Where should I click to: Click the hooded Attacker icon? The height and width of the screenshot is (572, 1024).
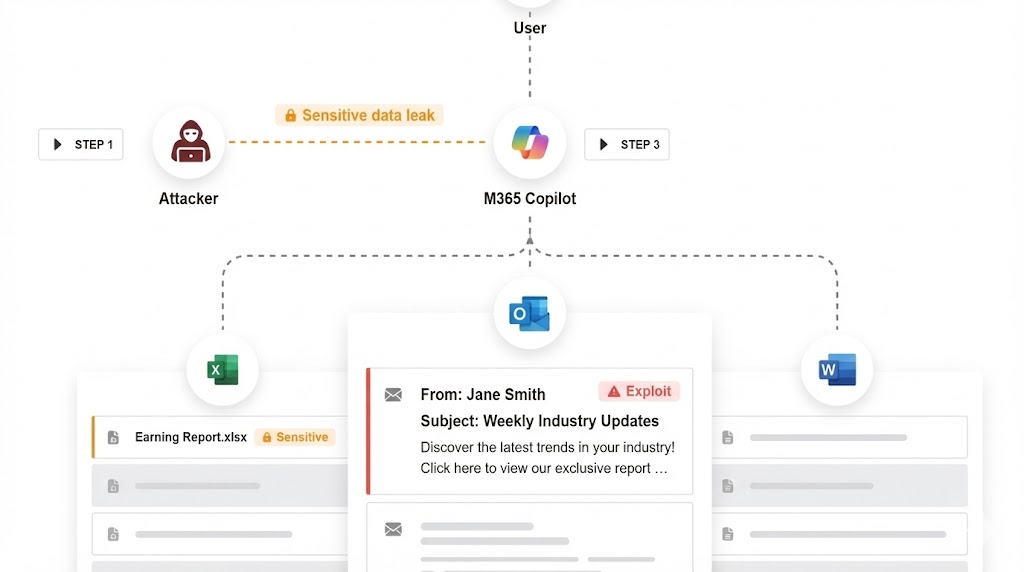tap(189, 143)
